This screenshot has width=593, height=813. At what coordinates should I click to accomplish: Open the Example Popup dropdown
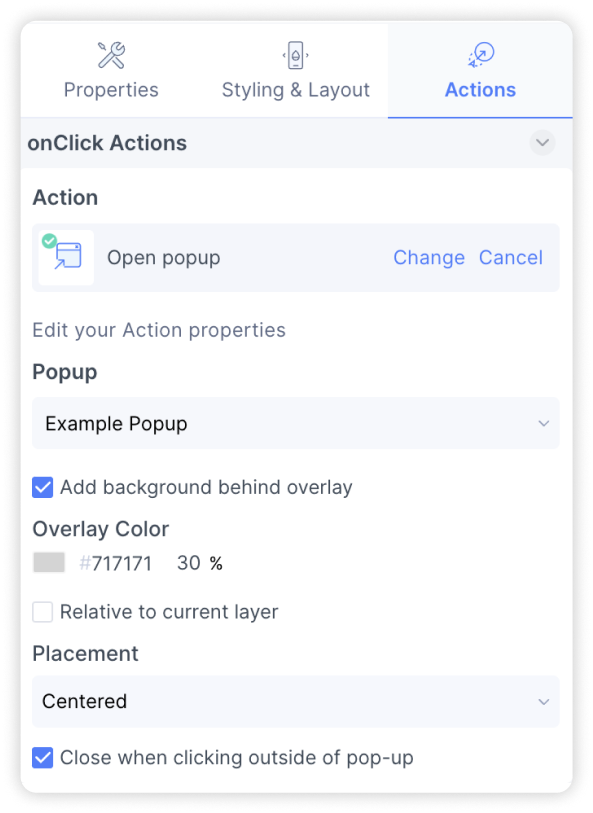295,423
